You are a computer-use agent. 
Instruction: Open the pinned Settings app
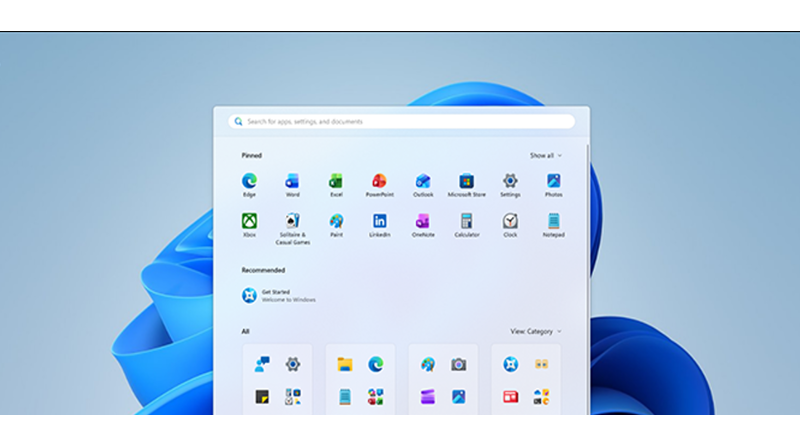pyautogui.click(x=510, y=185)
